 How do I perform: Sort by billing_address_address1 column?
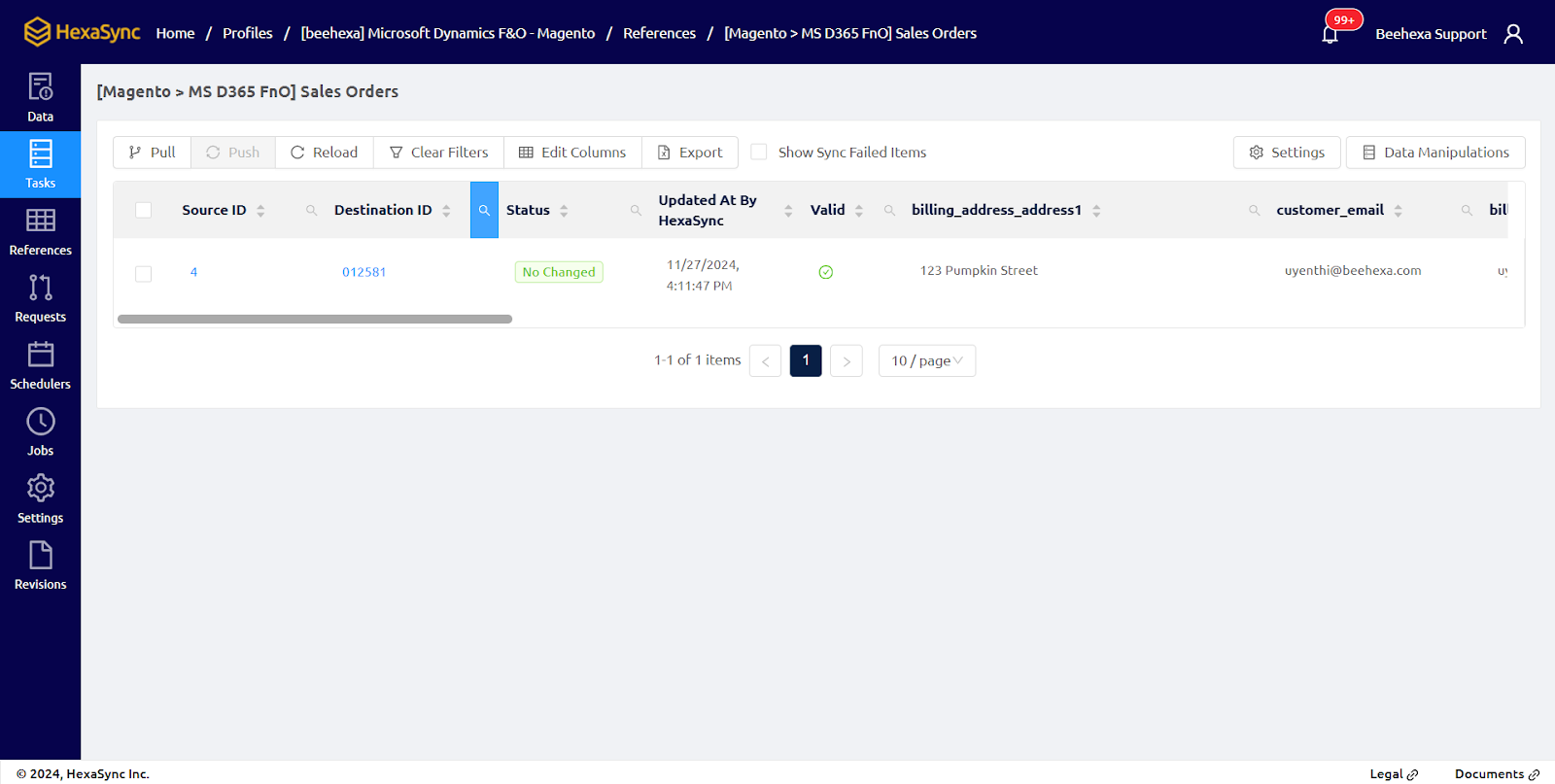coord(1096,210)
